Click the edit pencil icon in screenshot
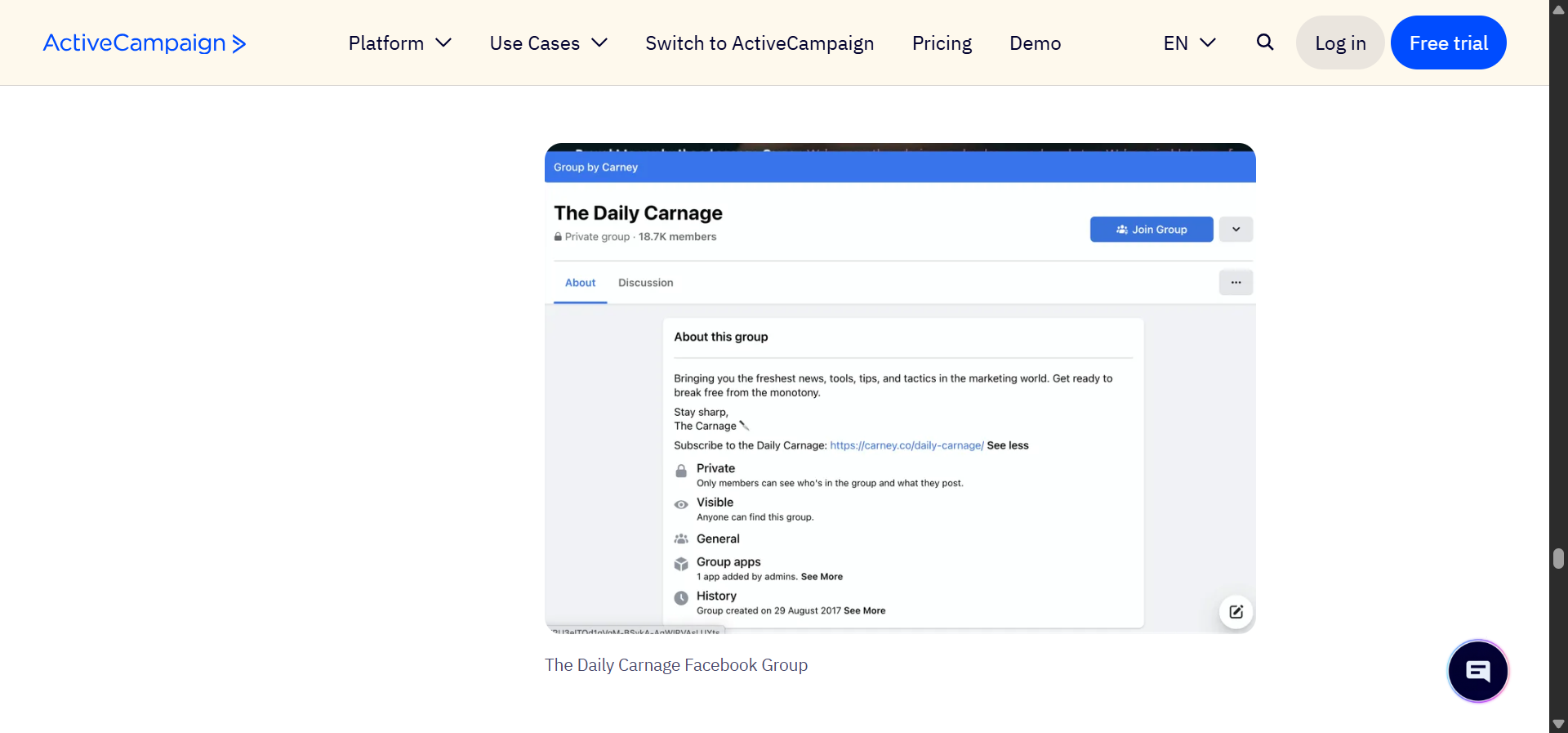The image size is (1568, 733). (1236, 612)
